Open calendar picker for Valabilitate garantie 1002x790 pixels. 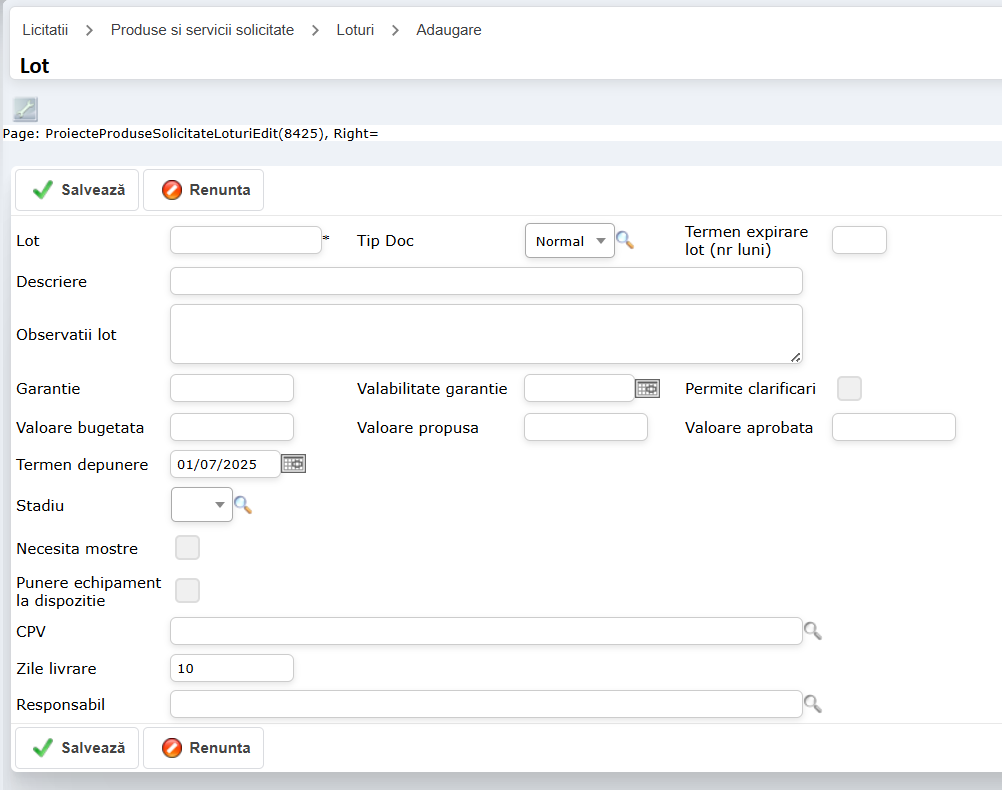[x=648, y=388]
